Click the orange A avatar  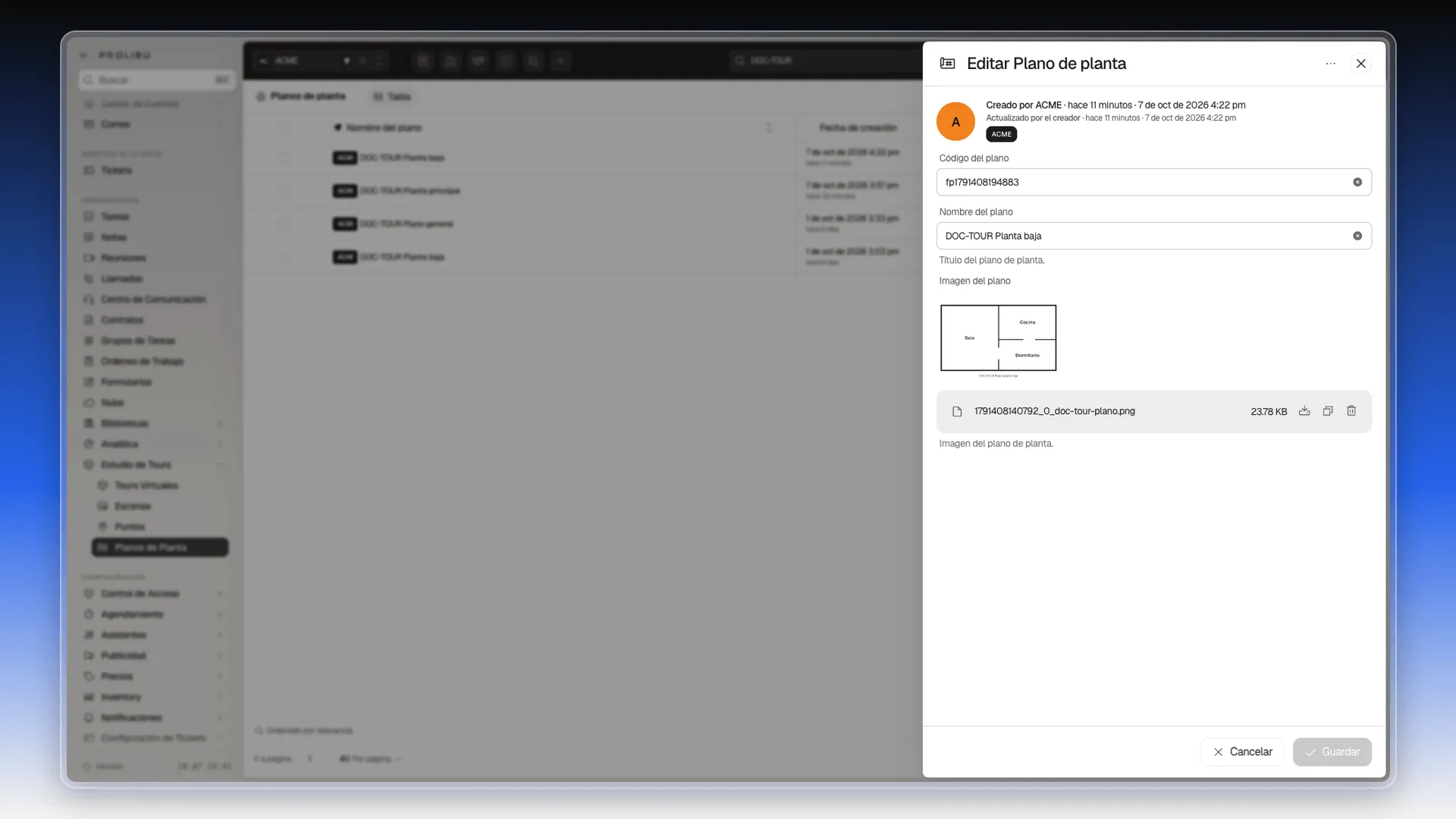pos(955,121)
